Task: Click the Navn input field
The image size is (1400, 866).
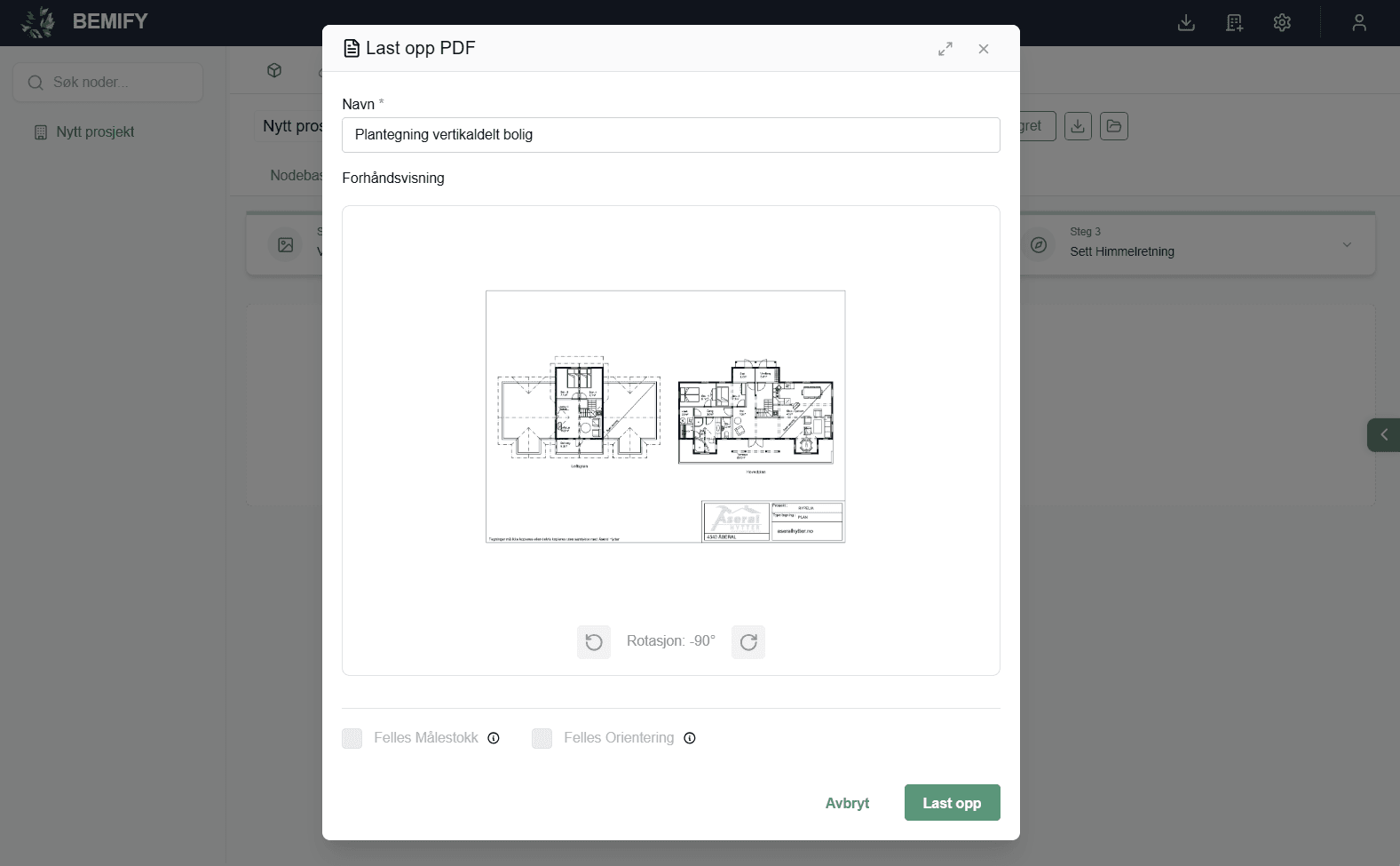Action: (x=671, y=135)
